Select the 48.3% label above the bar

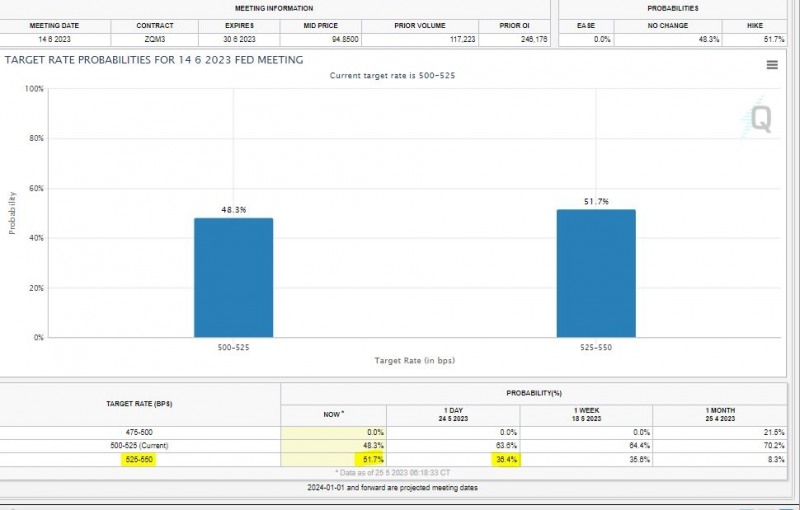coord(234,210)
